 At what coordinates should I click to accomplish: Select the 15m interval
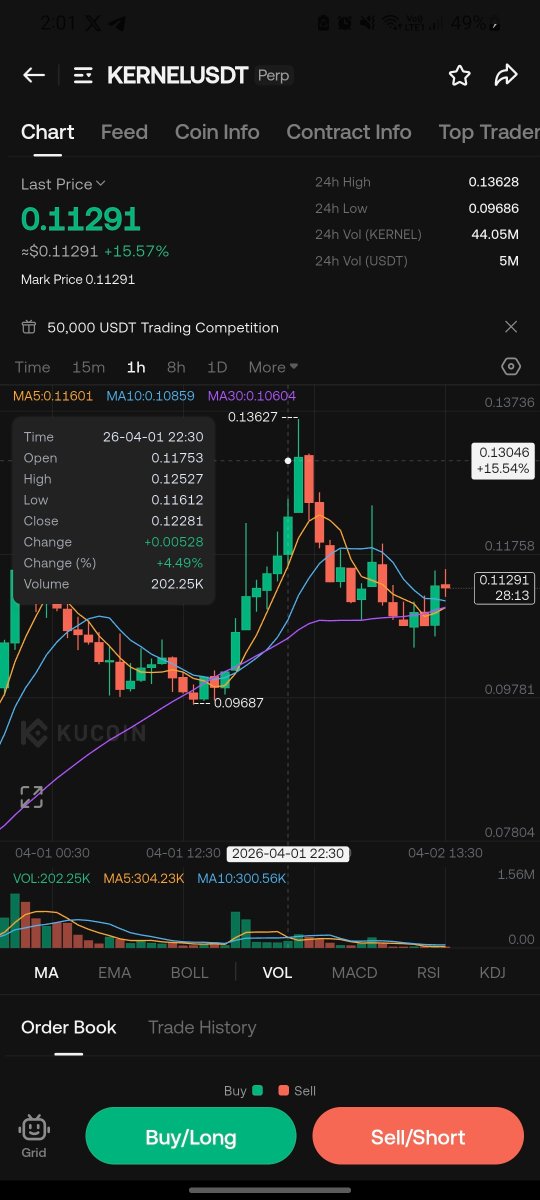click(x=89, y=367)
